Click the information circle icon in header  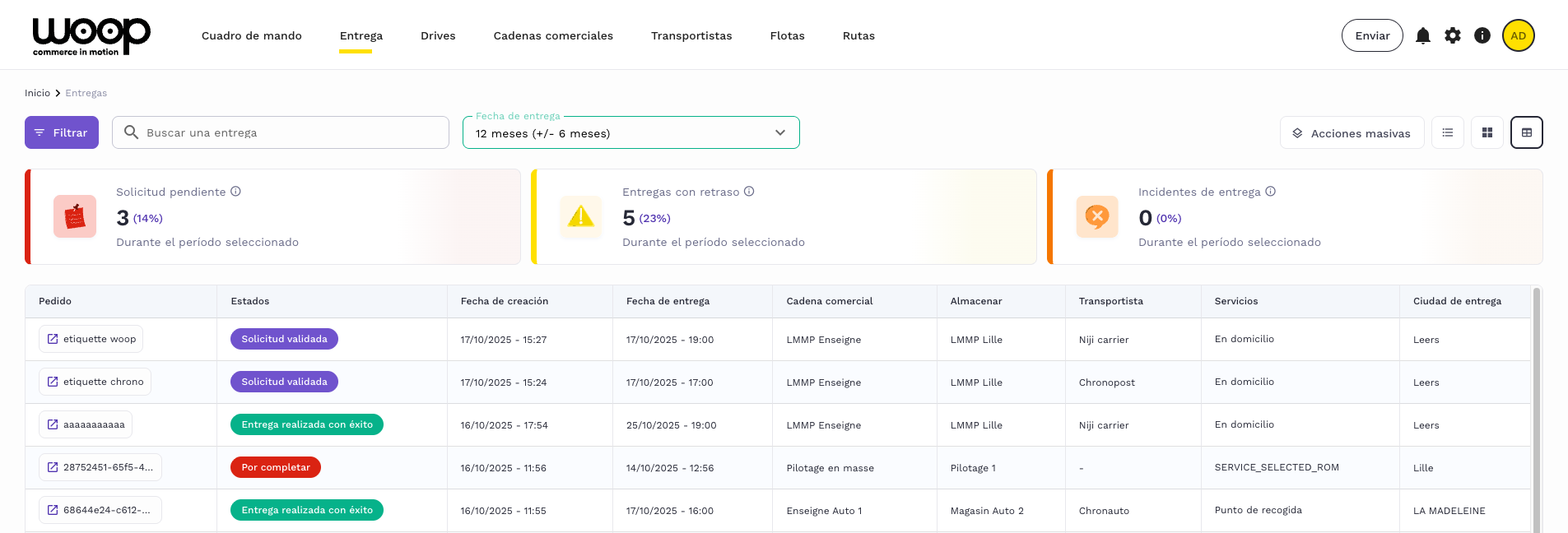(1482, 35)
